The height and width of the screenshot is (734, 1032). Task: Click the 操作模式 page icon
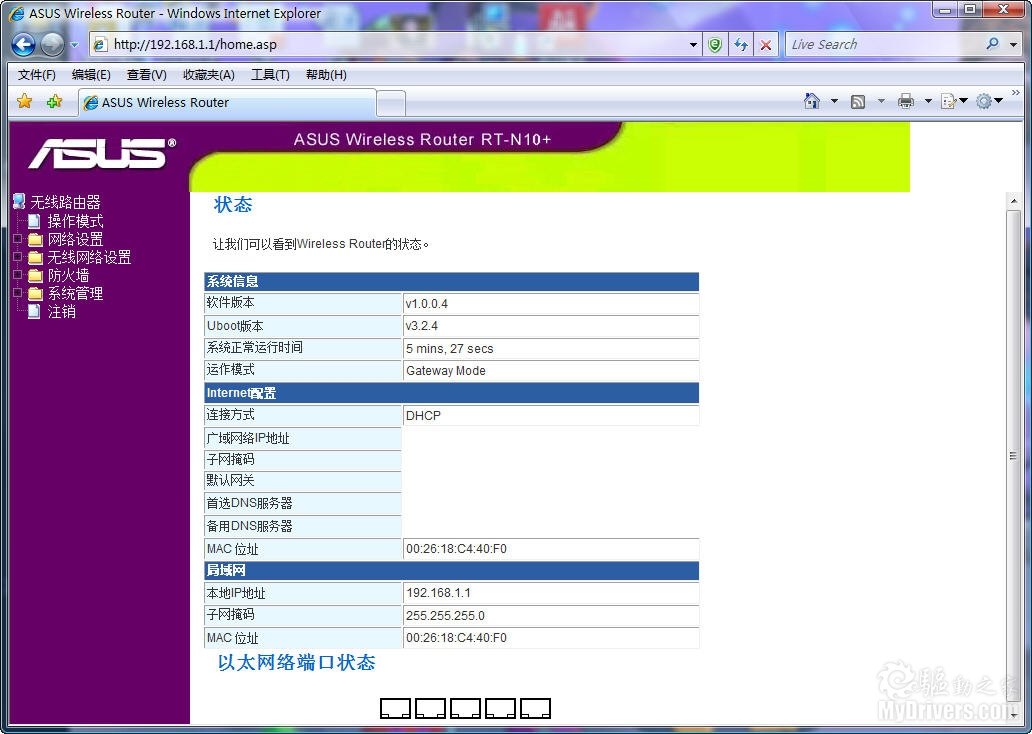click(x=34, y=221)
